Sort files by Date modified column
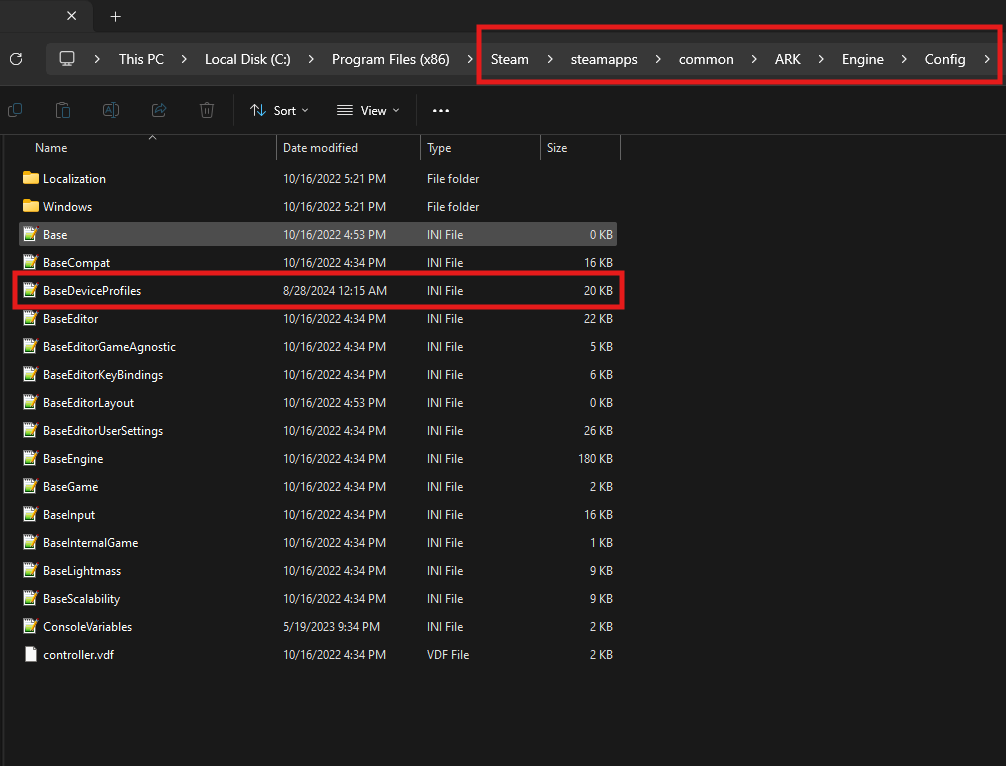Viewport: 1006px width, 766px height. tap(320, 148)
